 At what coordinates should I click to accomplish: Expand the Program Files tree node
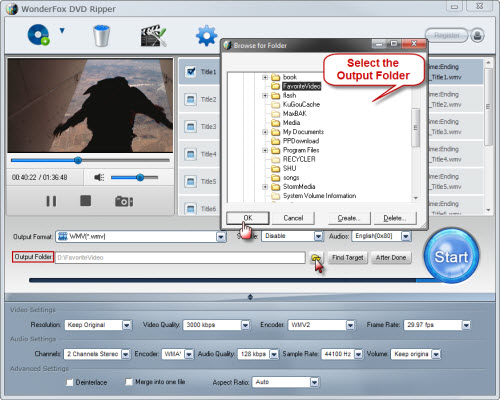point(265,150)
